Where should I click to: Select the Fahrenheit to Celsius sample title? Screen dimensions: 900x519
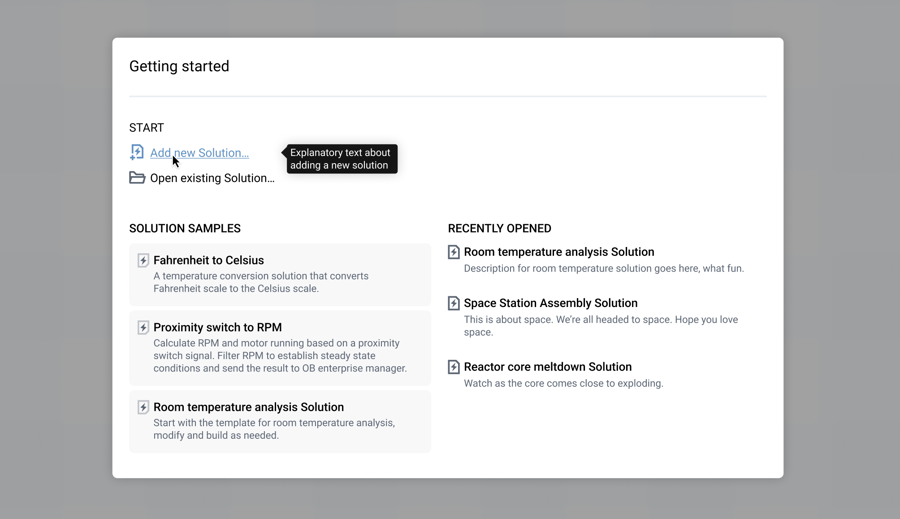pos(209,260)
